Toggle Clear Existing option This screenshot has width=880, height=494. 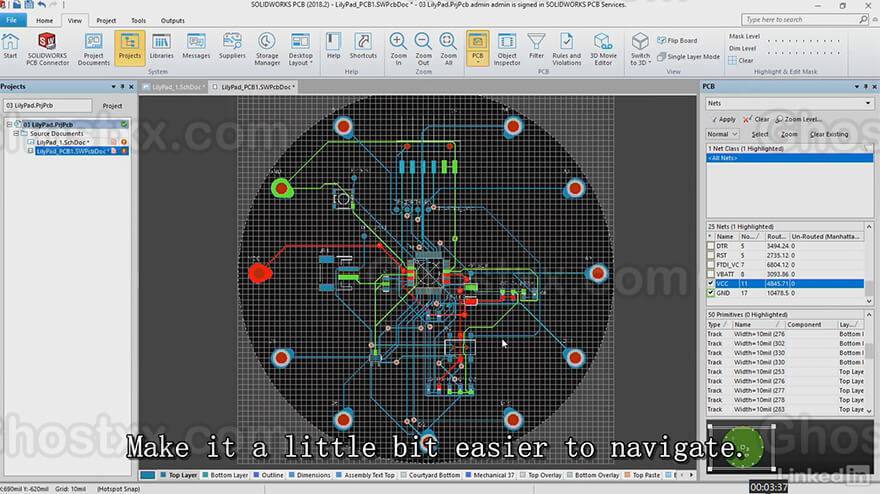829,134
